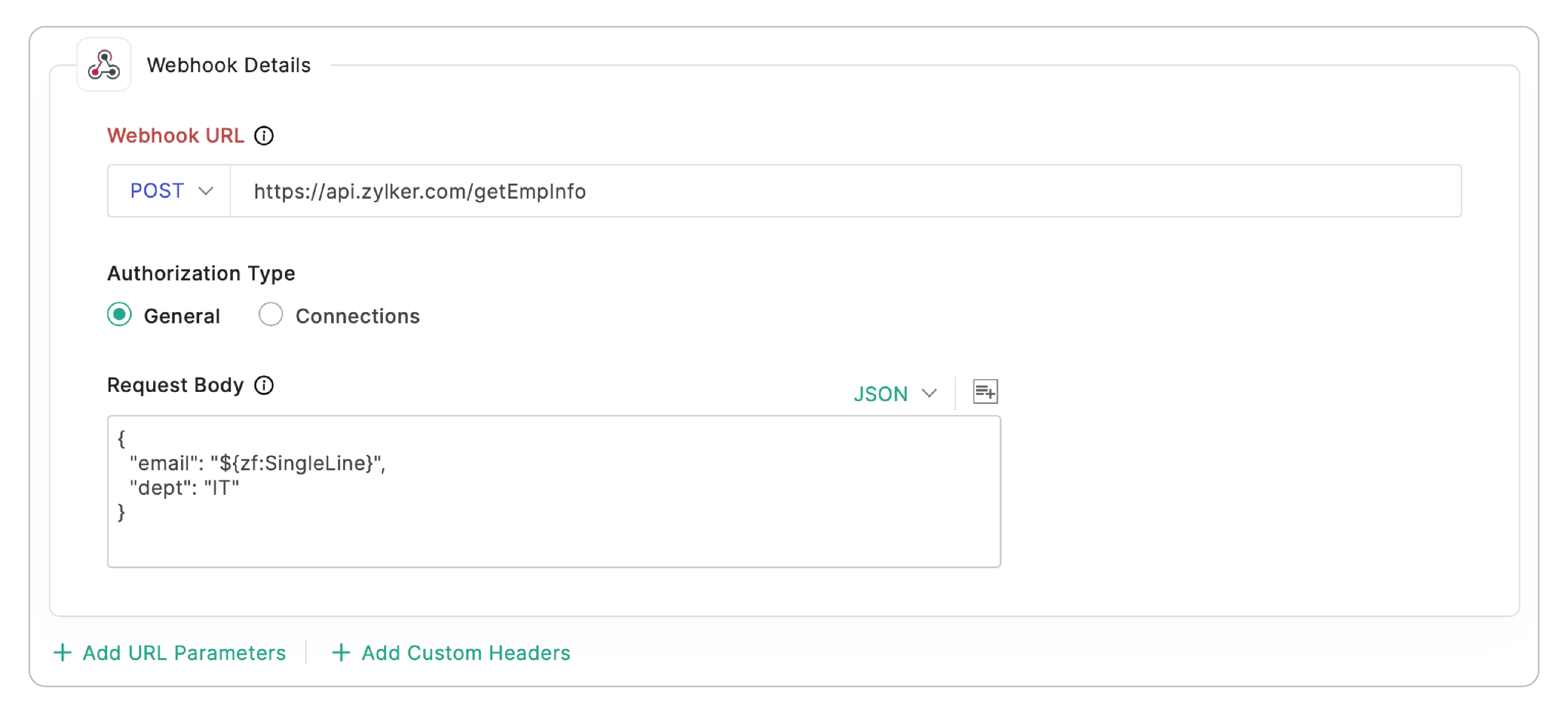Open the JSON format dropdown
The width and height of the screenshot is (1568, 713).
tap(882, 394)
